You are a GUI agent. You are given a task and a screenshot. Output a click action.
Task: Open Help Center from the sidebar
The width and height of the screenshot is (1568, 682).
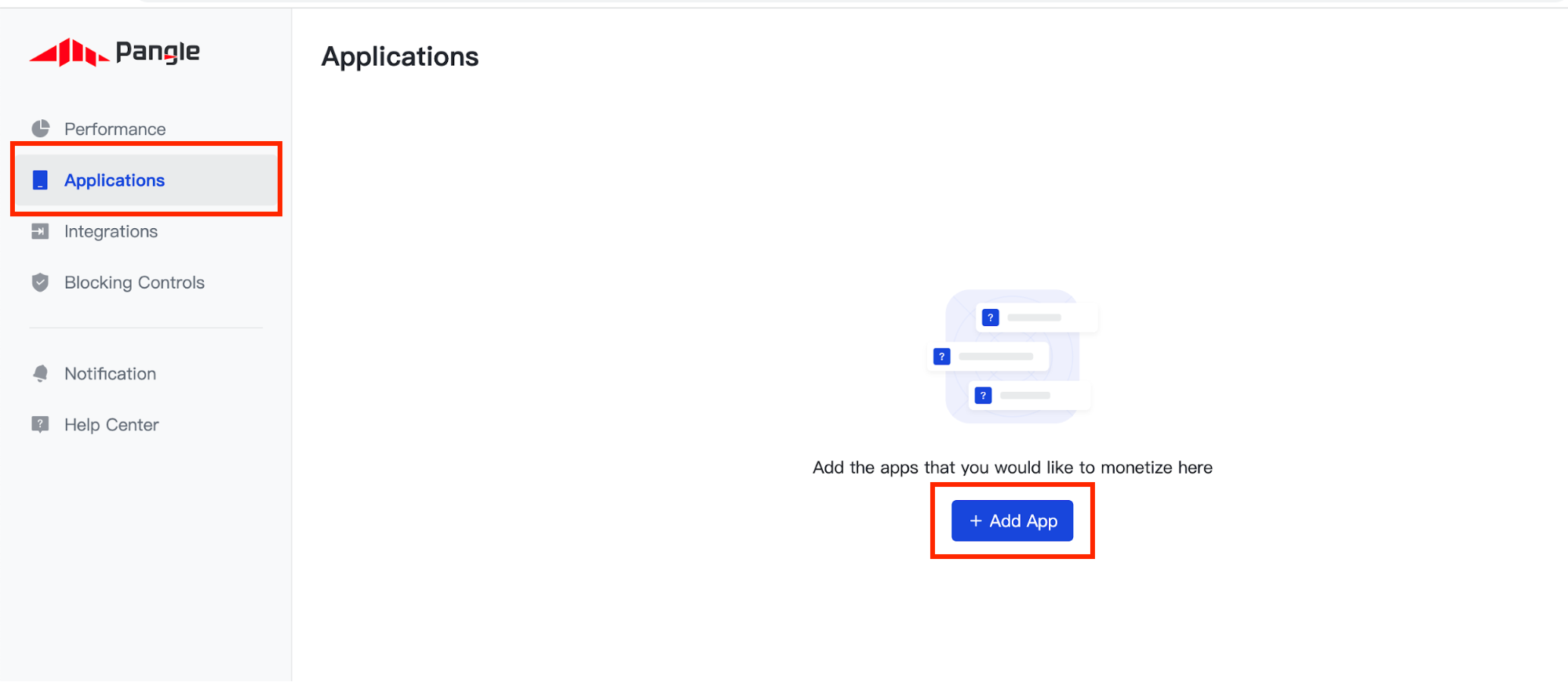(x=111, y=425)
